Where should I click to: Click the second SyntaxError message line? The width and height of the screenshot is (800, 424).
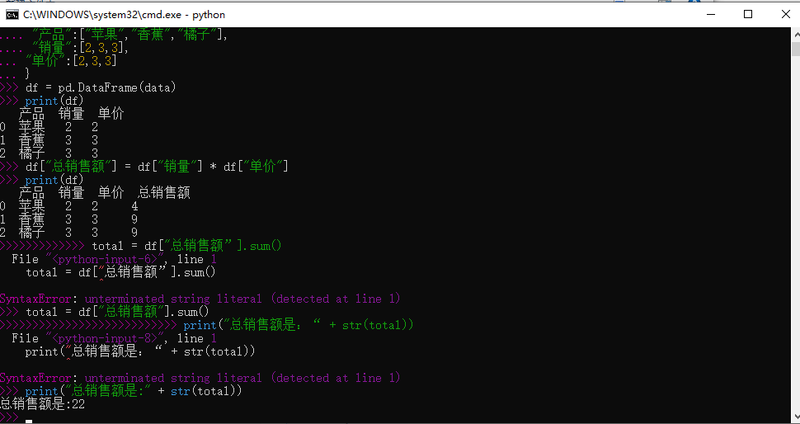(x=200, y=378)
